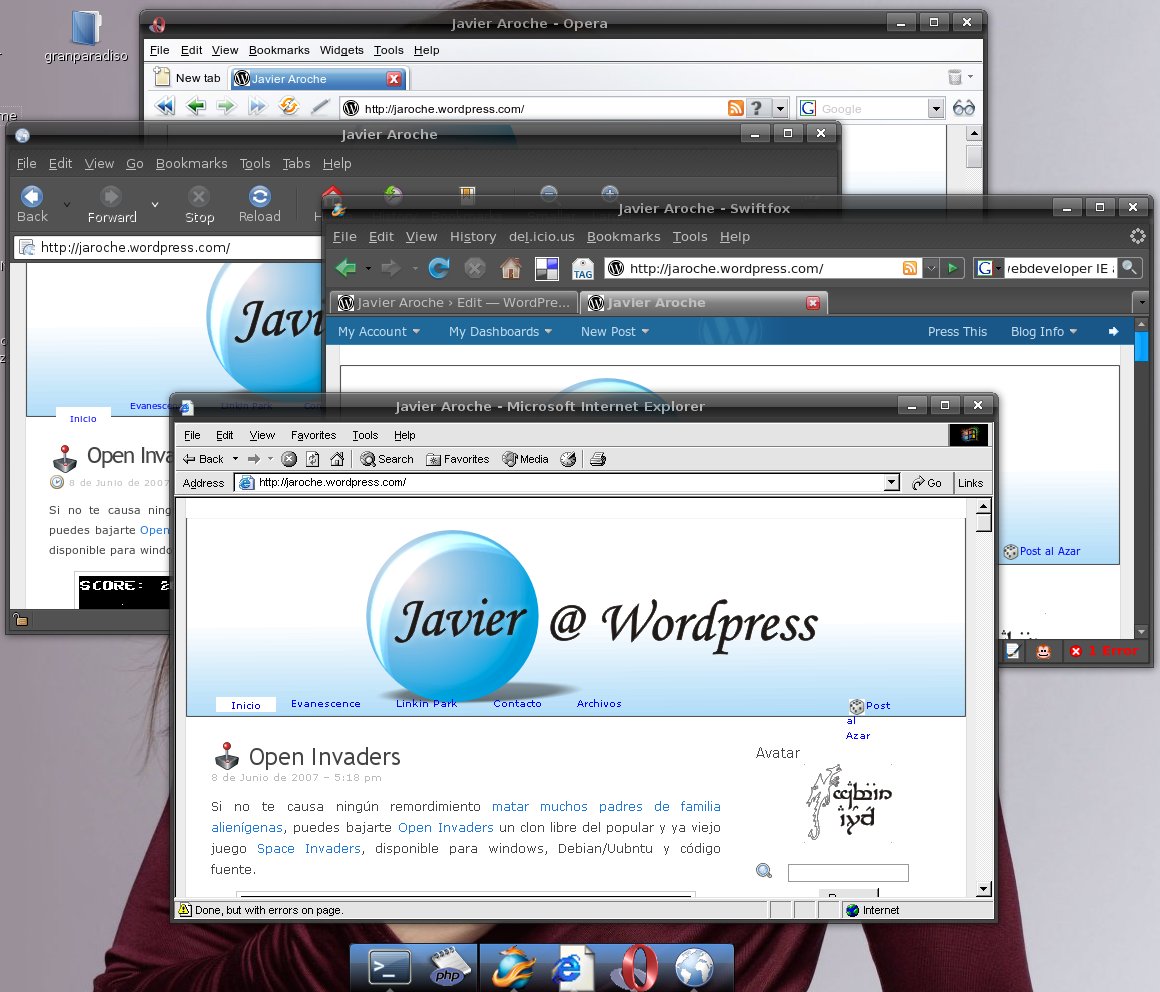Open the Internet Explorer dock icon
The width and height of the screenshot is (1160, 992).
571,968
